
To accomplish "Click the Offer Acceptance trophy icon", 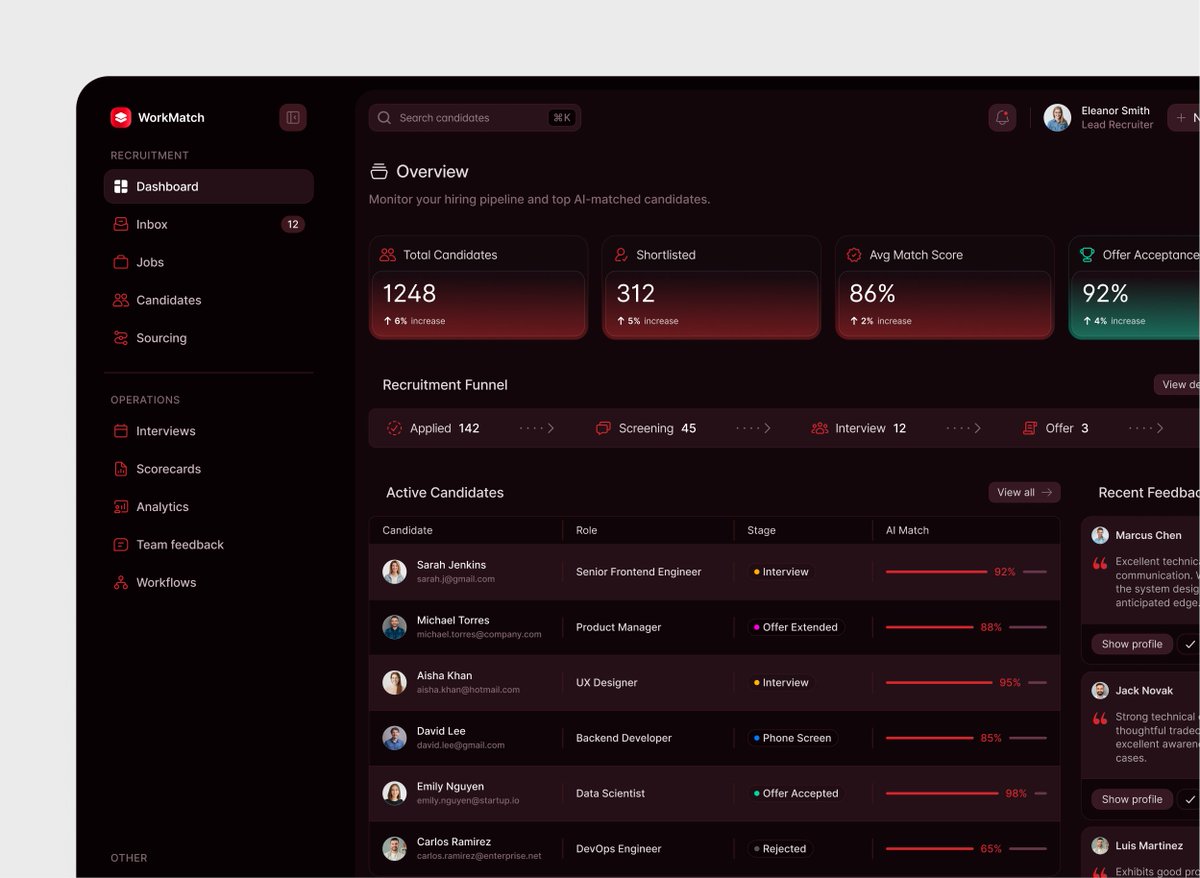I will (1087, 255).
